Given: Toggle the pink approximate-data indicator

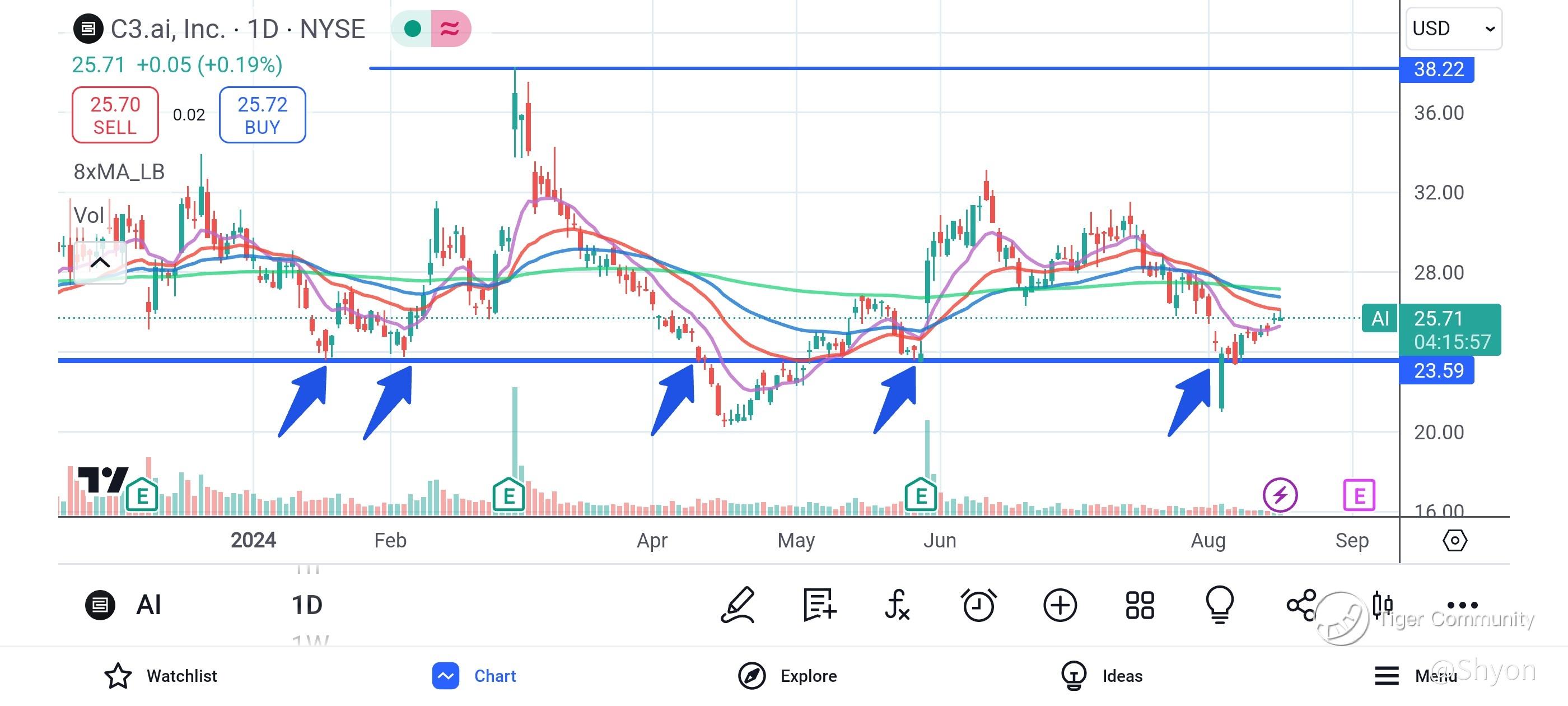Looking at the screenshot, I should pyautogui.click(x=450, y=29).
